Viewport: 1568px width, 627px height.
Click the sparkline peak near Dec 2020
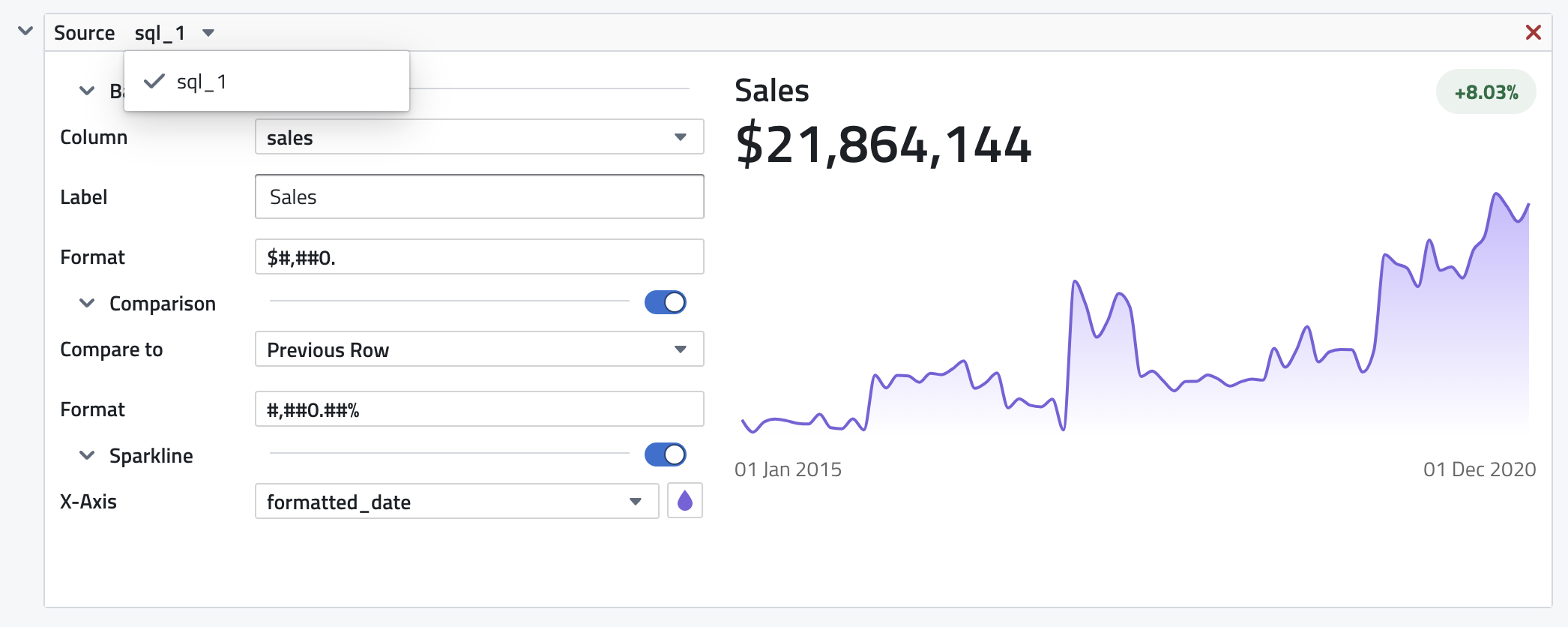pos(1496,195)
